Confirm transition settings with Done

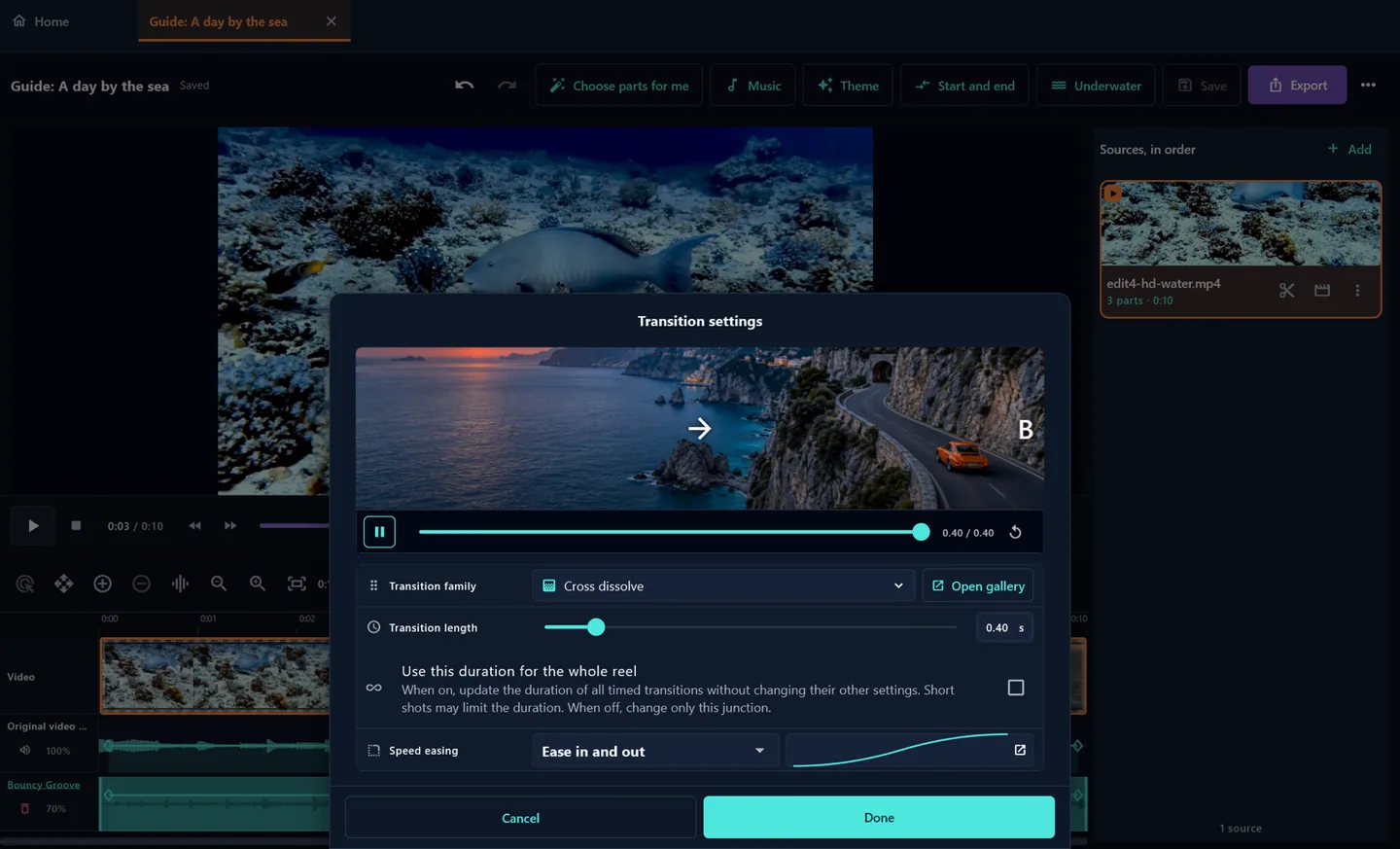coord(879,818)
